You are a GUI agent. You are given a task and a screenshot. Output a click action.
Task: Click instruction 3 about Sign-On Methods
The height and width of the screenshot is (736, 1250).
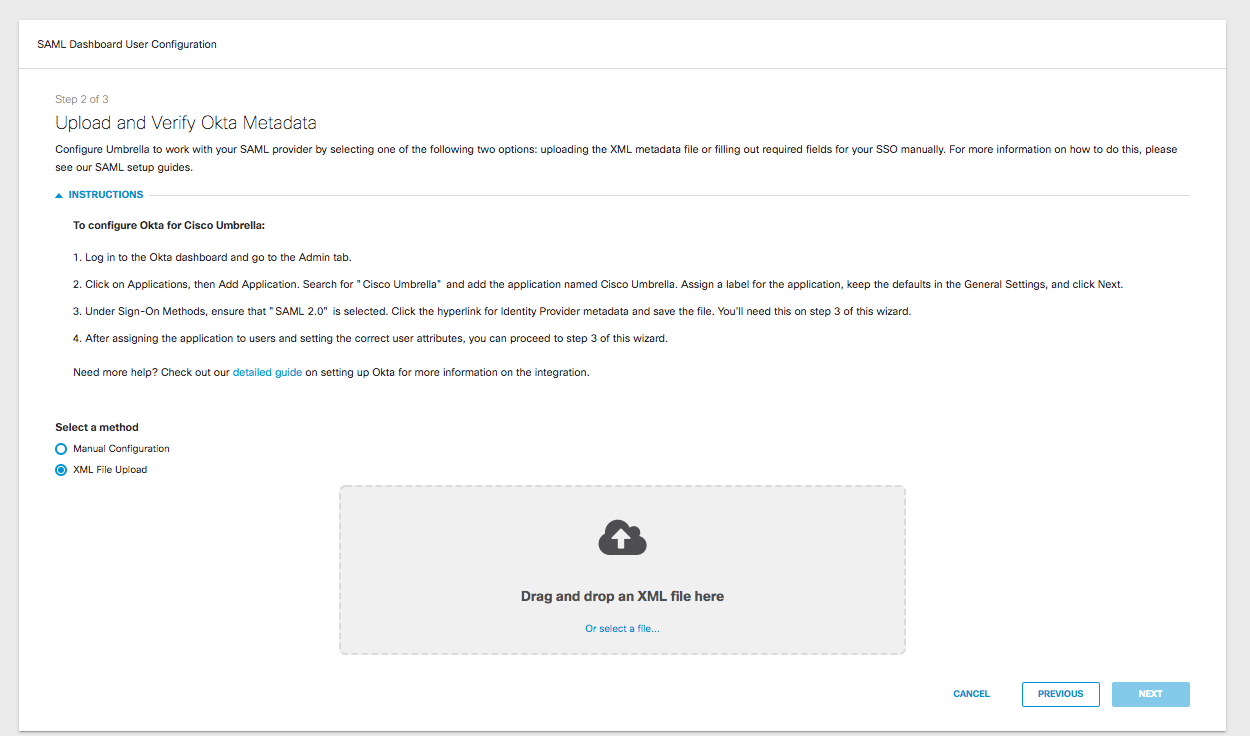(x=492, y=311)
